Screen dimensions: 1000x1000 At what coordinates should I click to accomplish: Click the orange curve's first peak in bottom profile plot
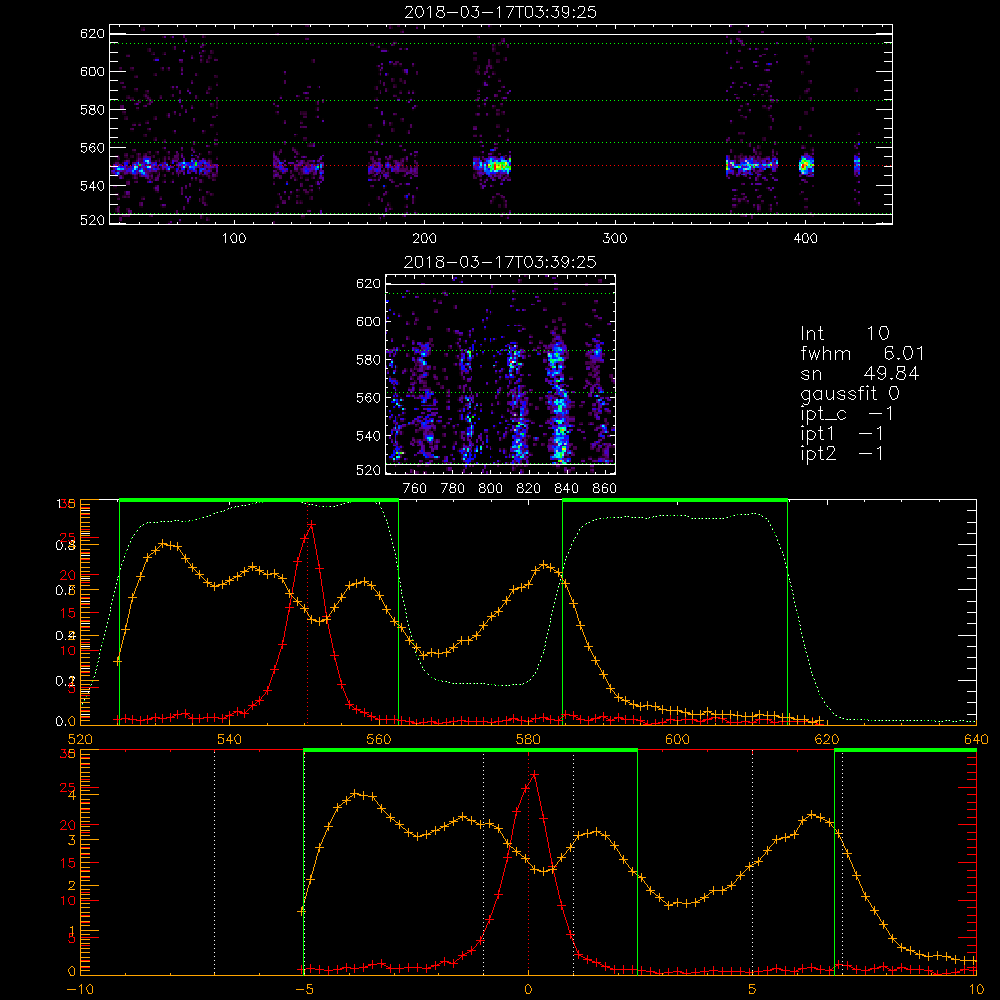(357, 793)
